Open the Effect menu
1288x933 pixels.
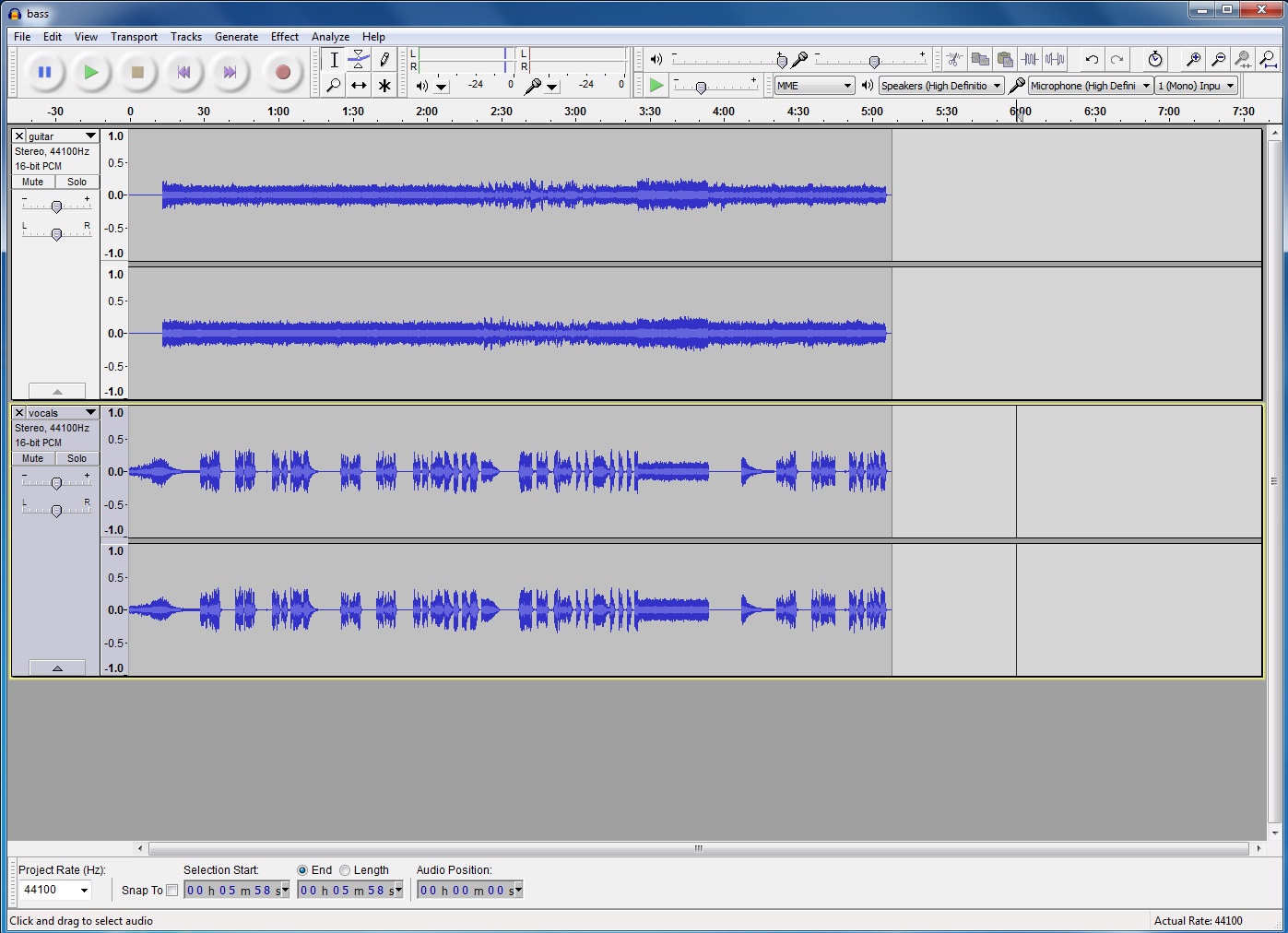click(x=284, y=37)
